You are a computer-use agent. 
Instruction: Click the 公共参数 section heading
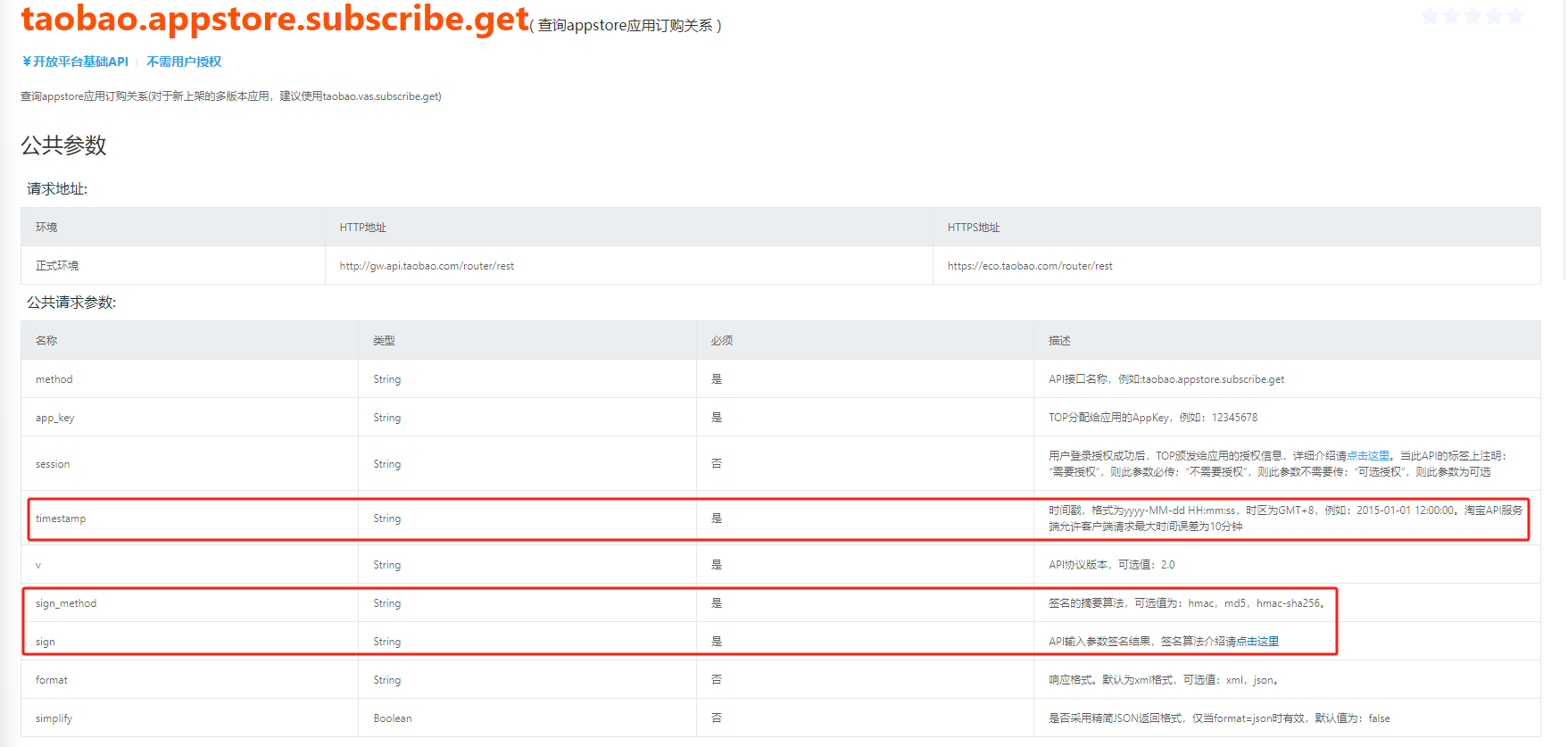click(63, 145)
